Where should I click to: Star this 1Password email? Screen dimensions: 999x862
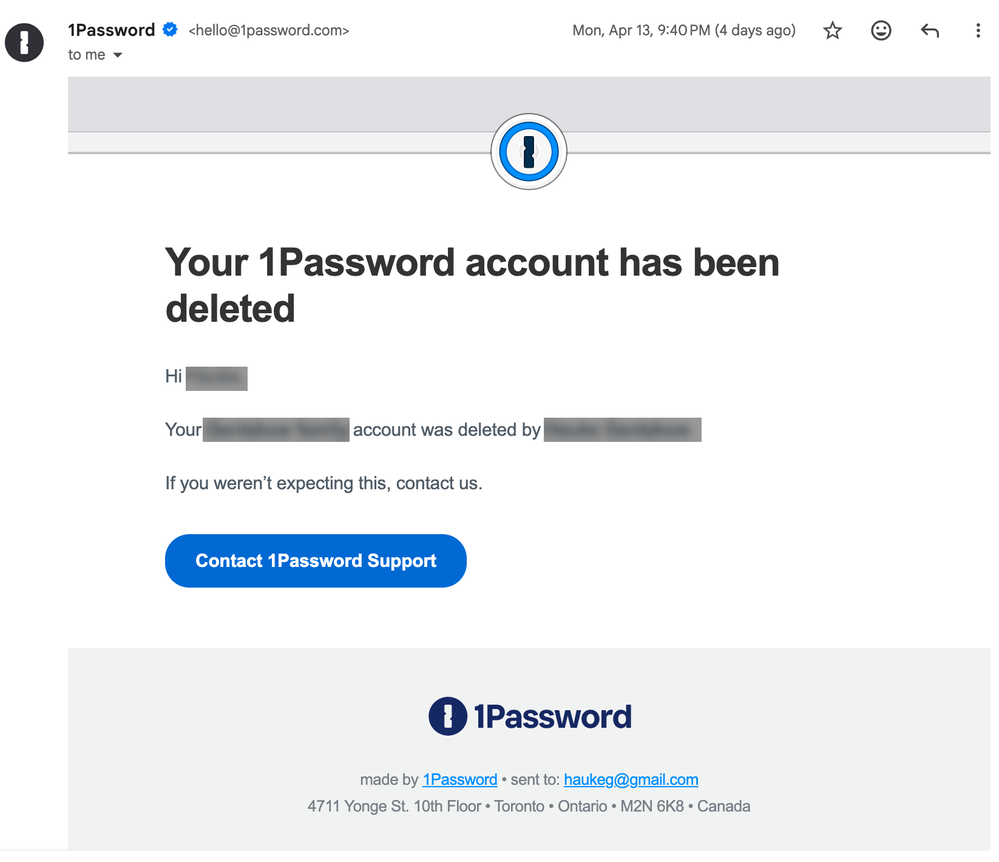[x=832, y=31]
